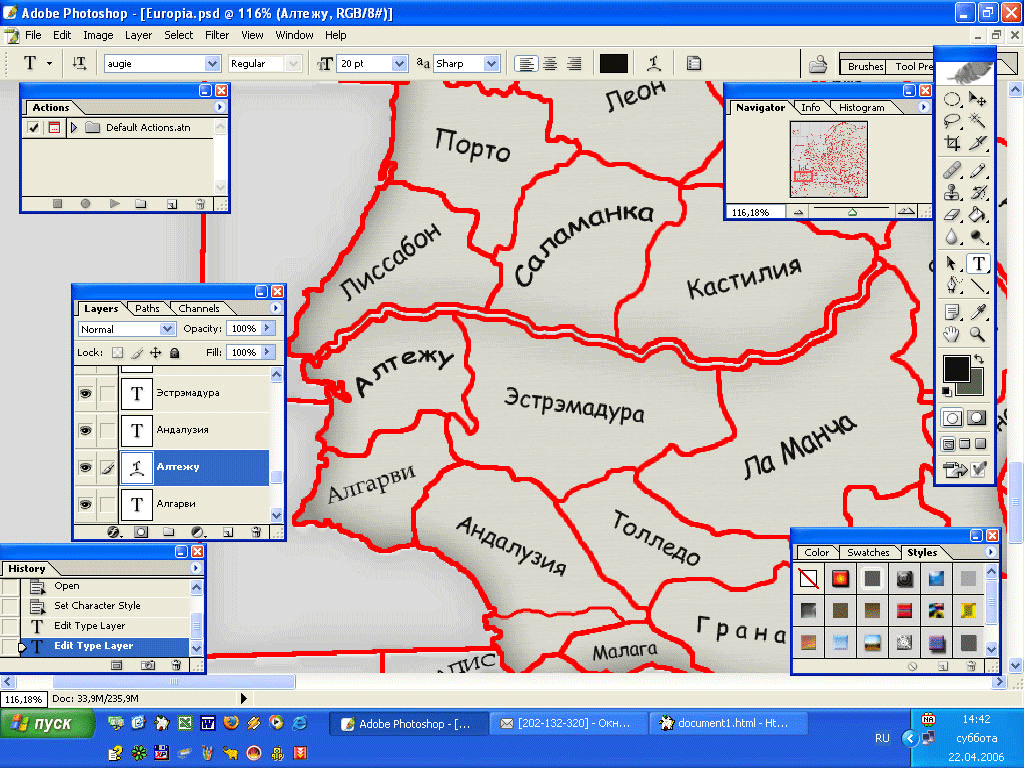Click center text alignment icon

pos(550,63)
